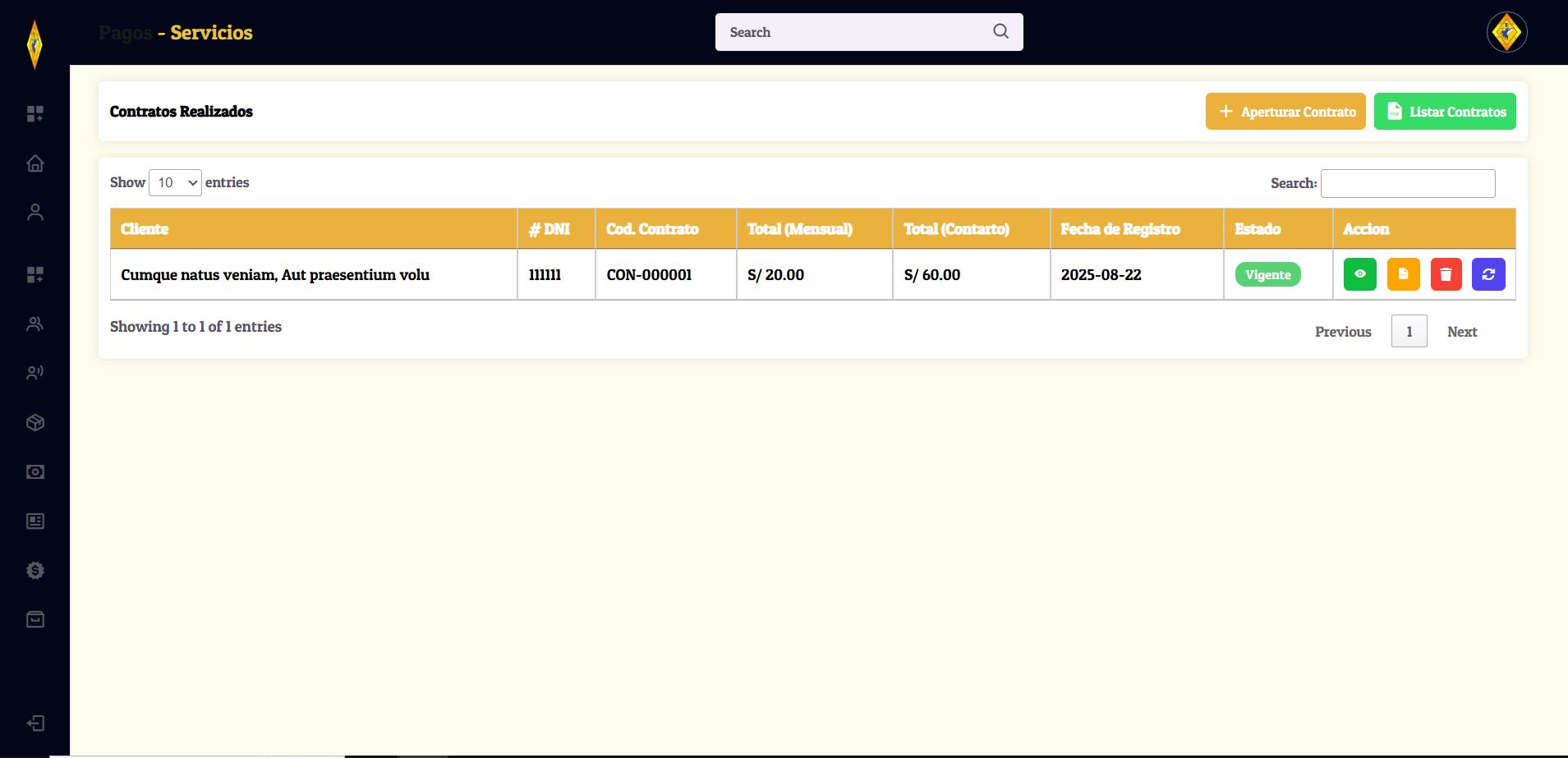Open the cash banknote icon in sidebar
Image resolution: width=1568 pixels, height=758 pixels.
coord(35,472)
